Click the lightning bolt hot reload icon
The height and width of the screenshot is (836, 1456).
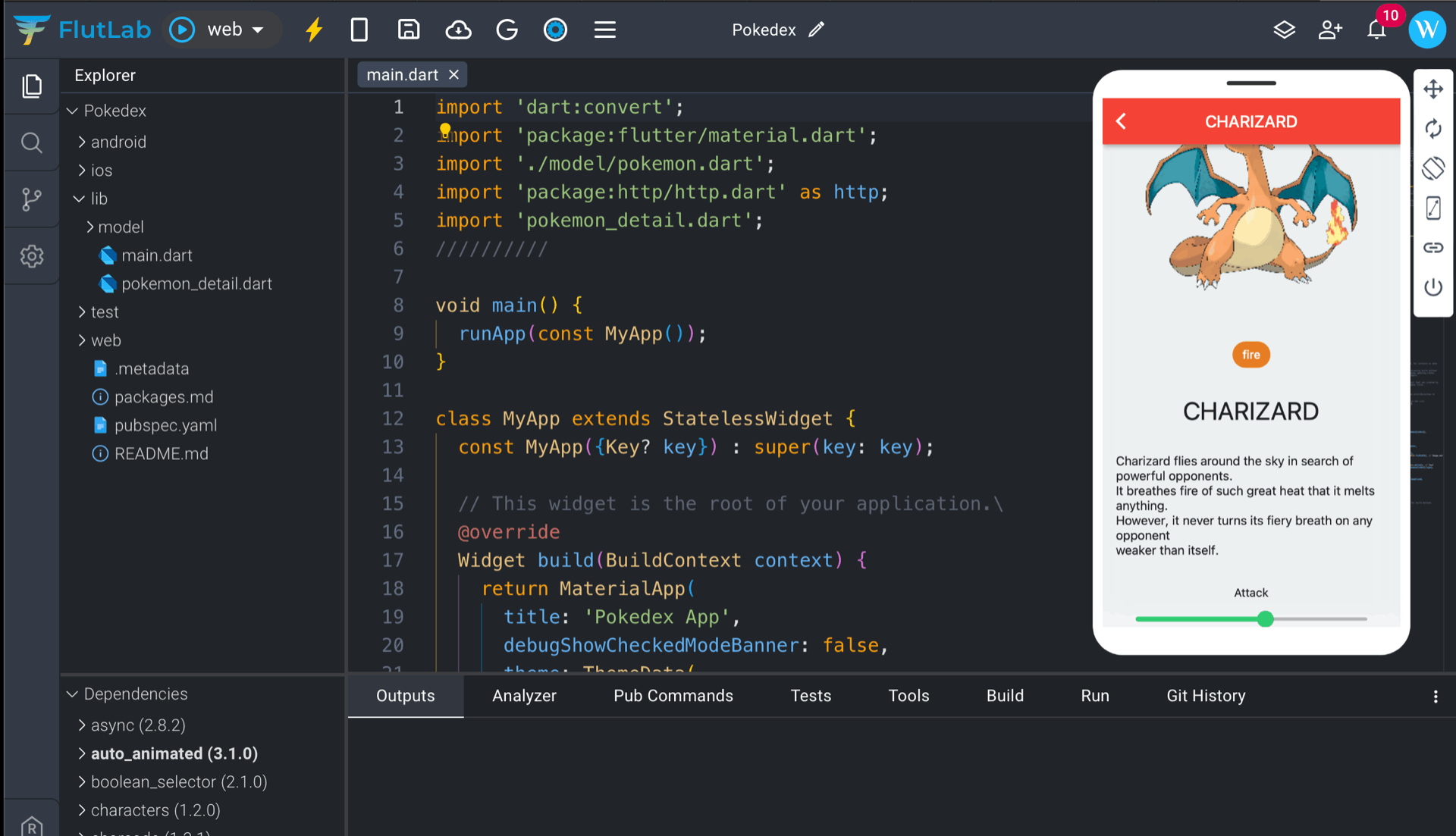point(314,30)
